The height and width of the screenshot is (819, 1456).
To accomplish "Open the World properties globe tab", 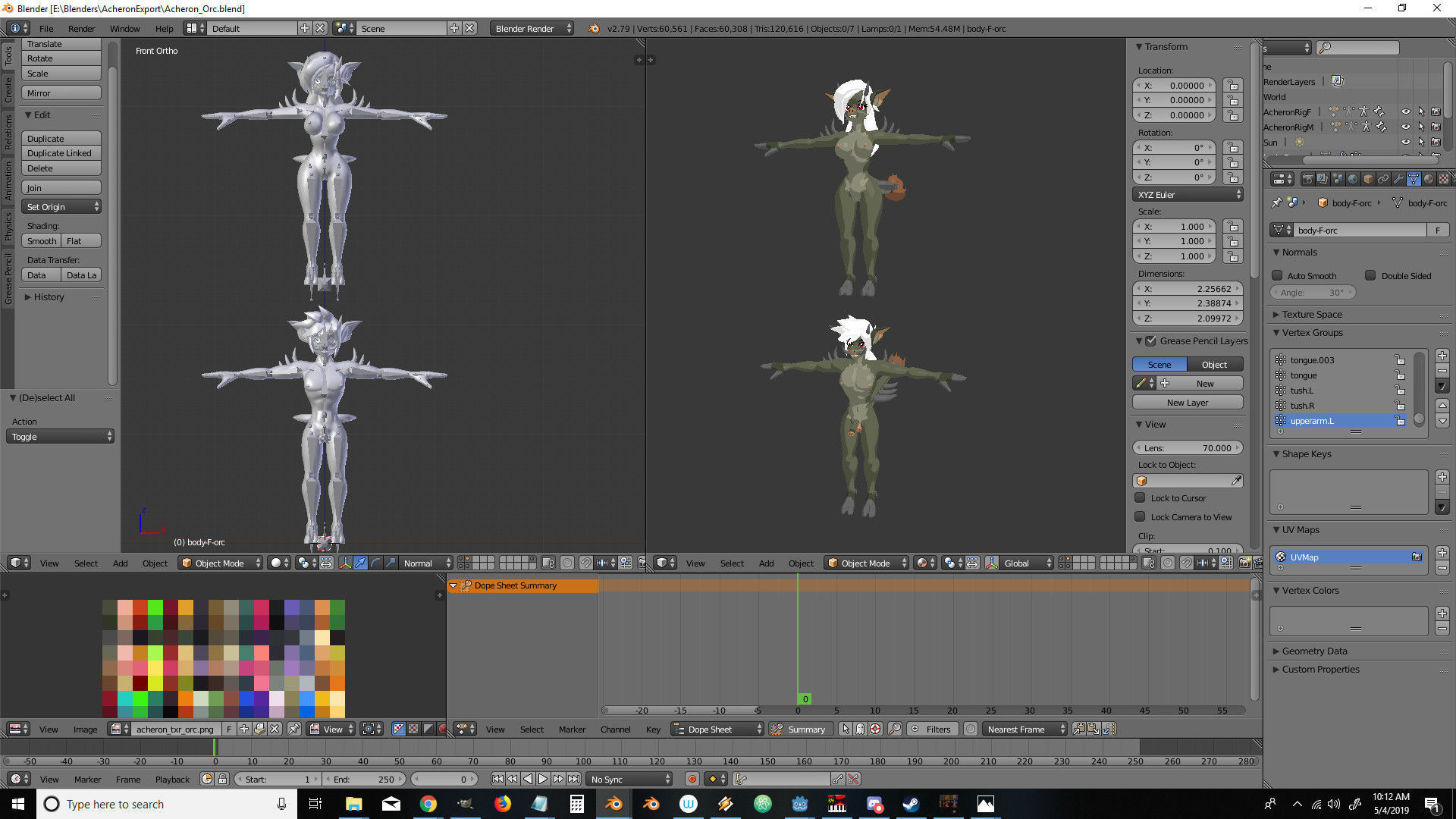I will [x=1353, y=180].
